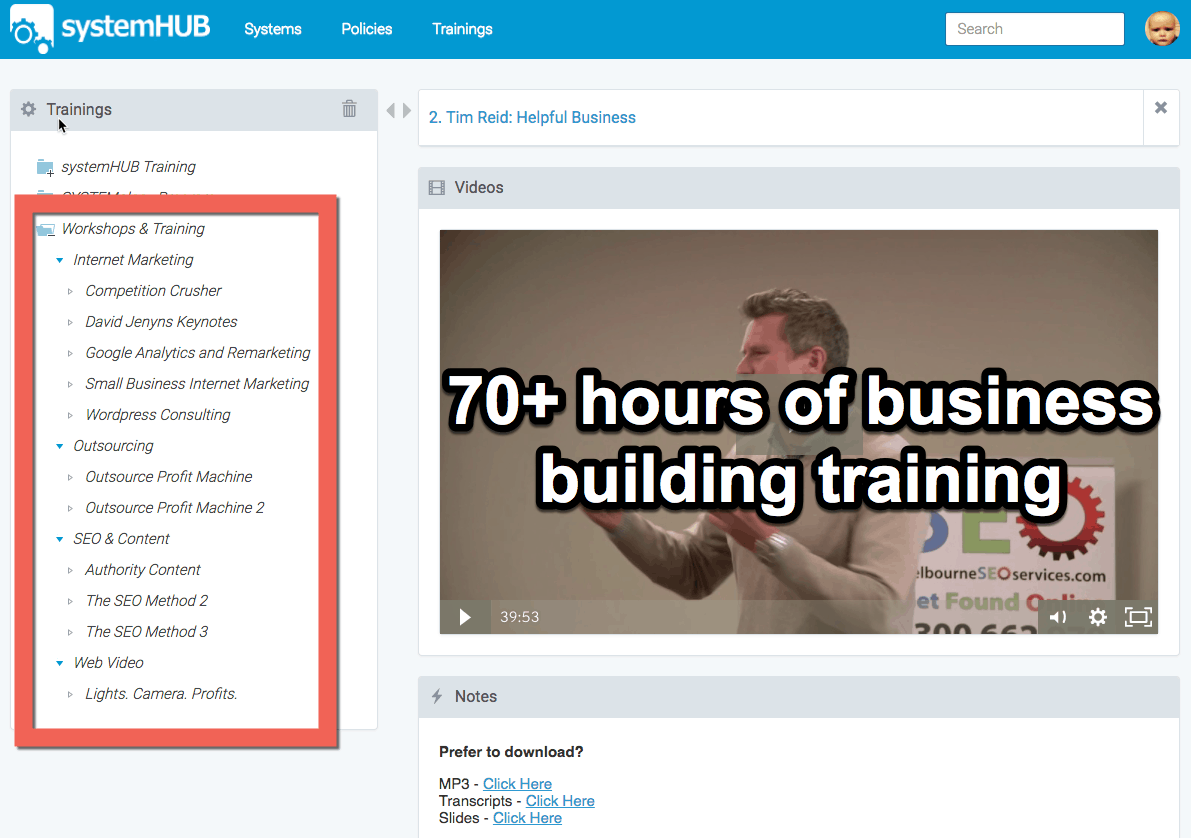This screenshot has height=838, width=1191.
Task: Open David Jenyns Keynotes training
Action: coord(161,322)
